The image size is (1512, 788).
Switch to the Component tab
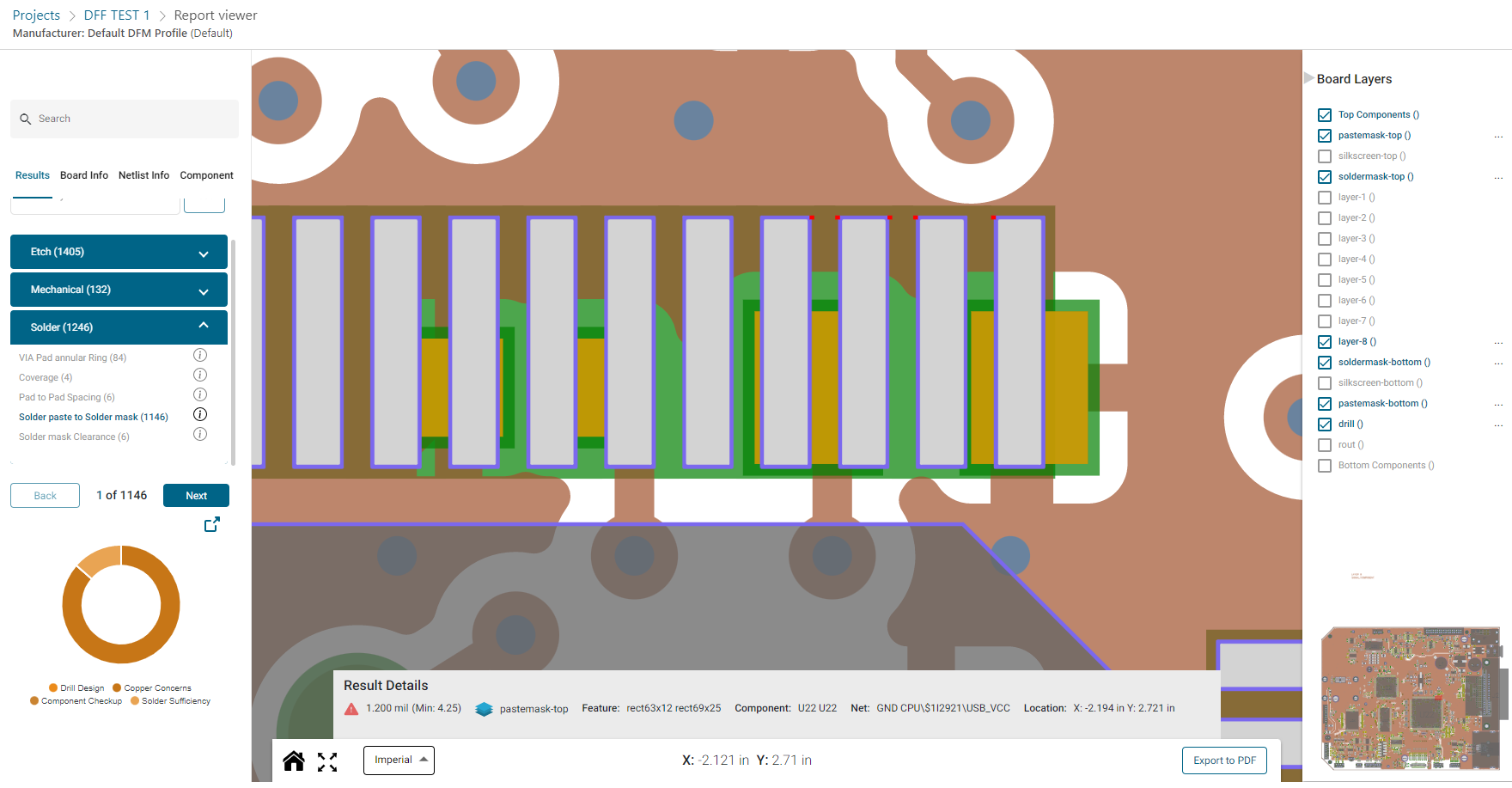coord(206,175)
